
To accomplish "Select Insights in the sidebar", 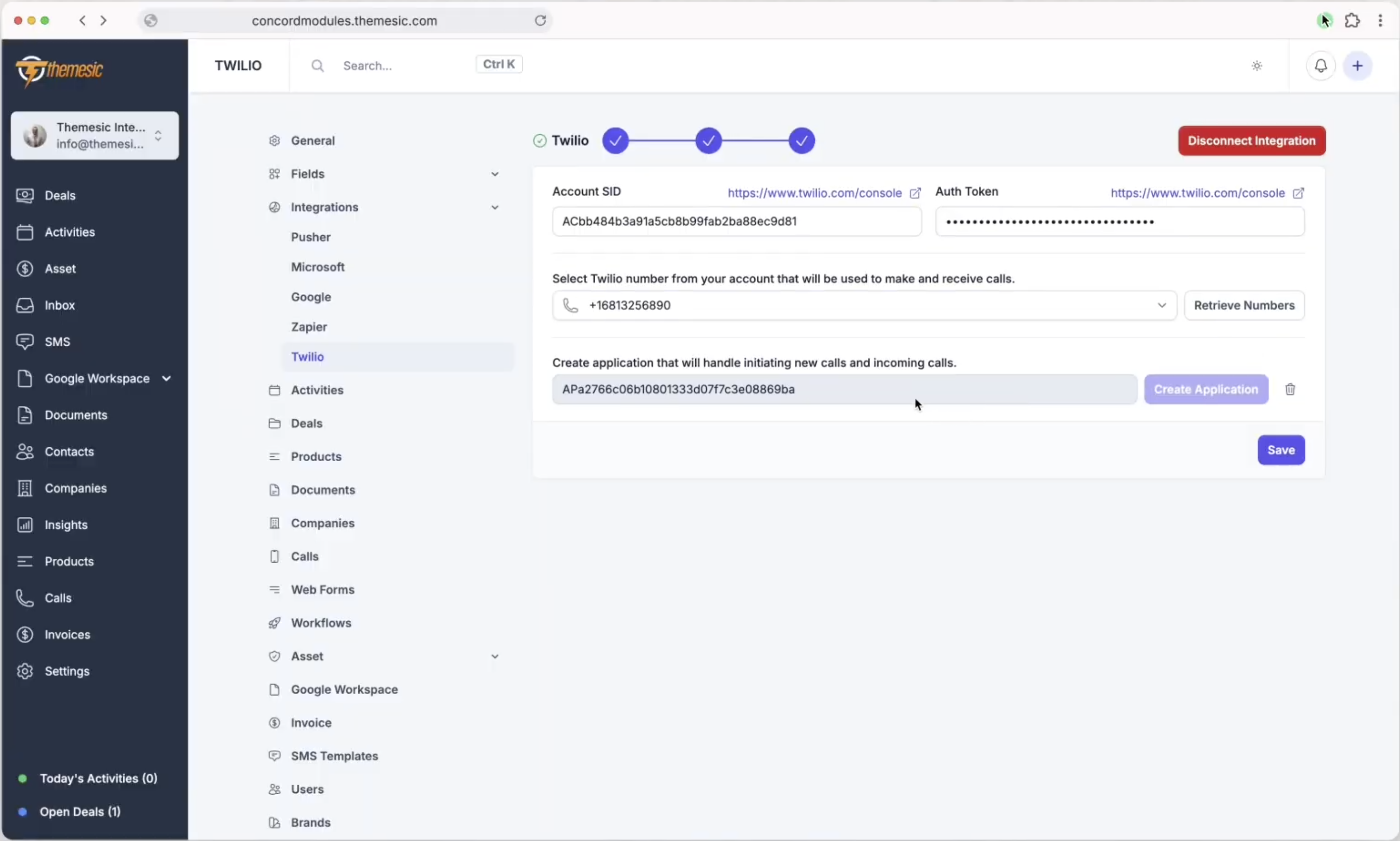I will point(65,524).
